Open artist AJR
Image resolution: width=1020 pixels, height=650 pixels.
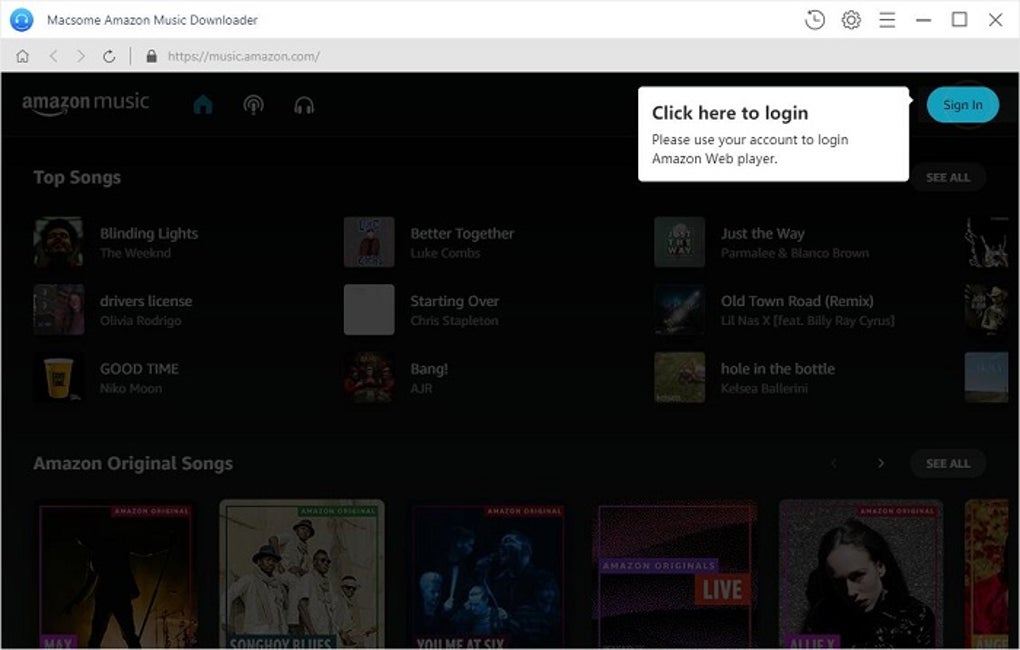[x=421, y=388]
